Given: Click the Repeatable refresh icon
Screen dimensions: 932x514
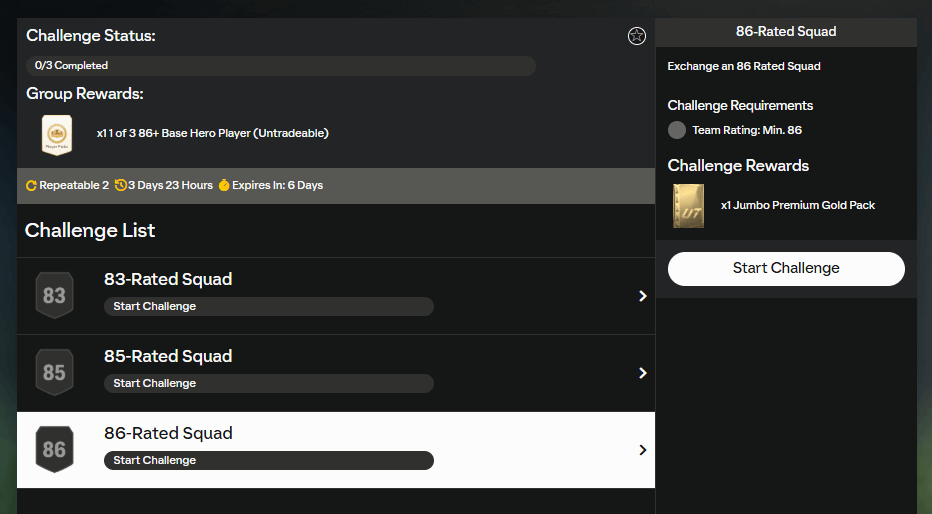Looking at the screenshot, I should point(31,185).
